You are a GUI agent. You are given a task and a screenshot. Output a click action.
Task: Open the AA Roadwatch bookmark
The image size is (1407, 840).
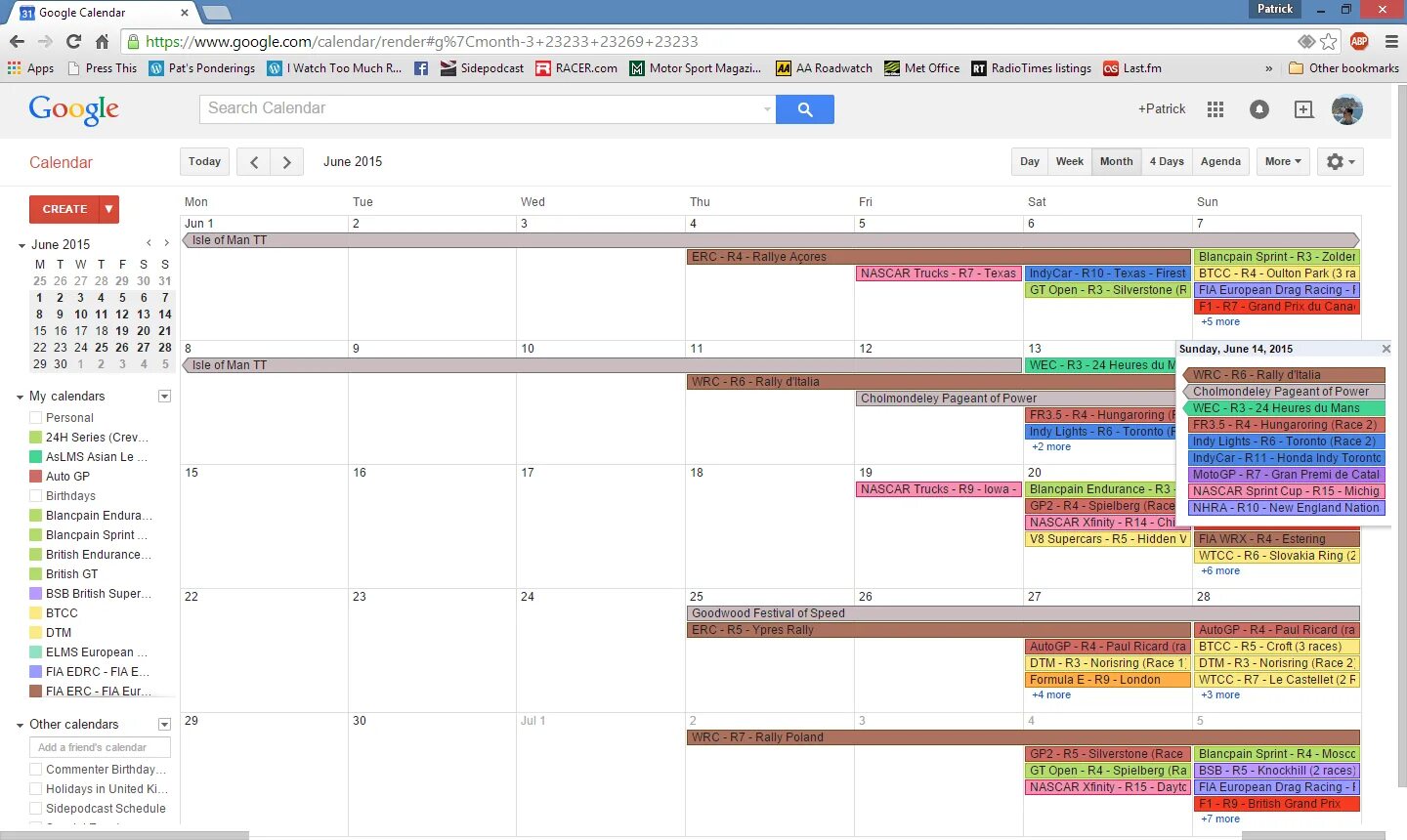[824, 68]
